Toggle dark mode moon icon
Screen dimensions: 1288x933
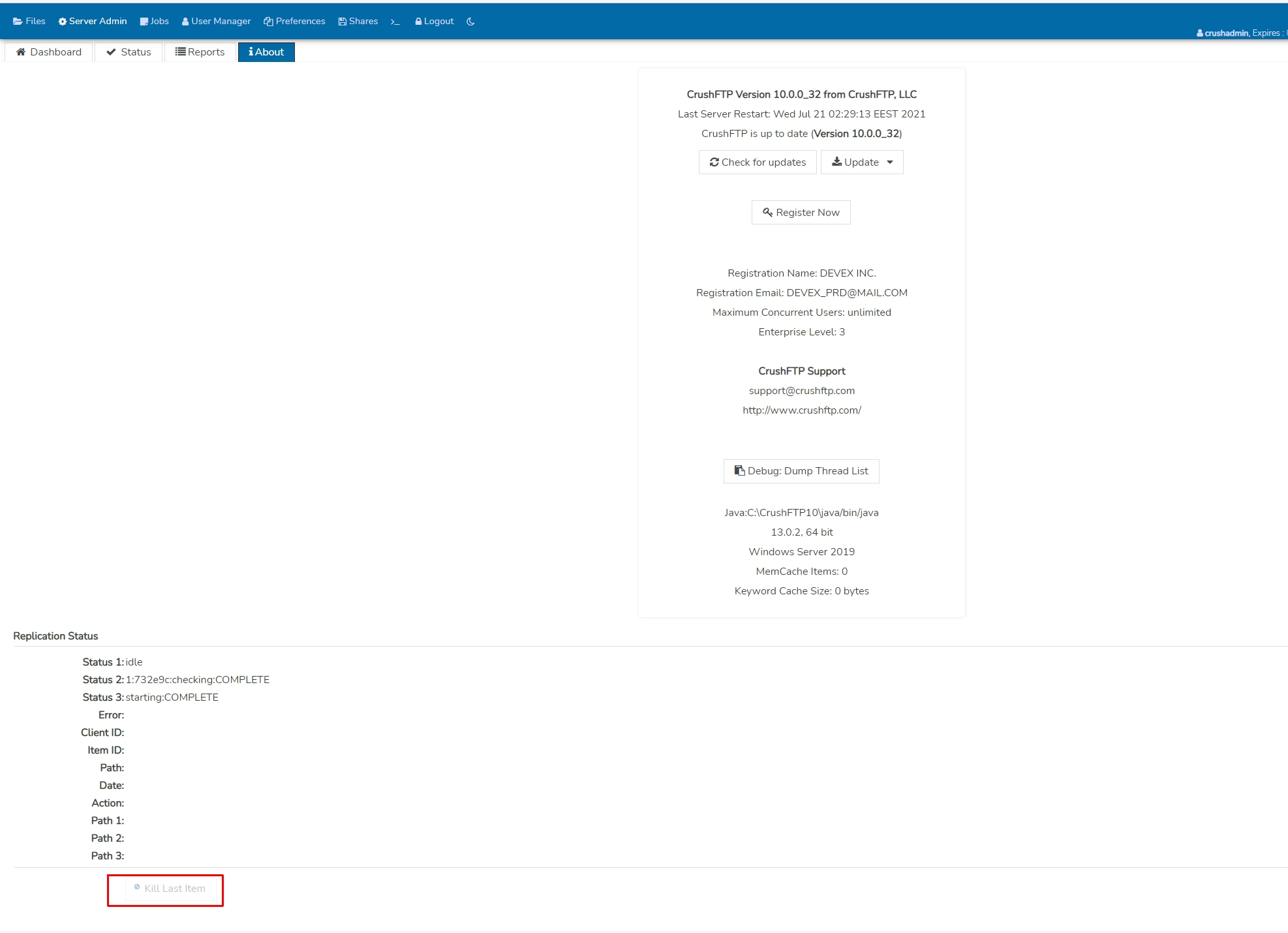[470, 22]
